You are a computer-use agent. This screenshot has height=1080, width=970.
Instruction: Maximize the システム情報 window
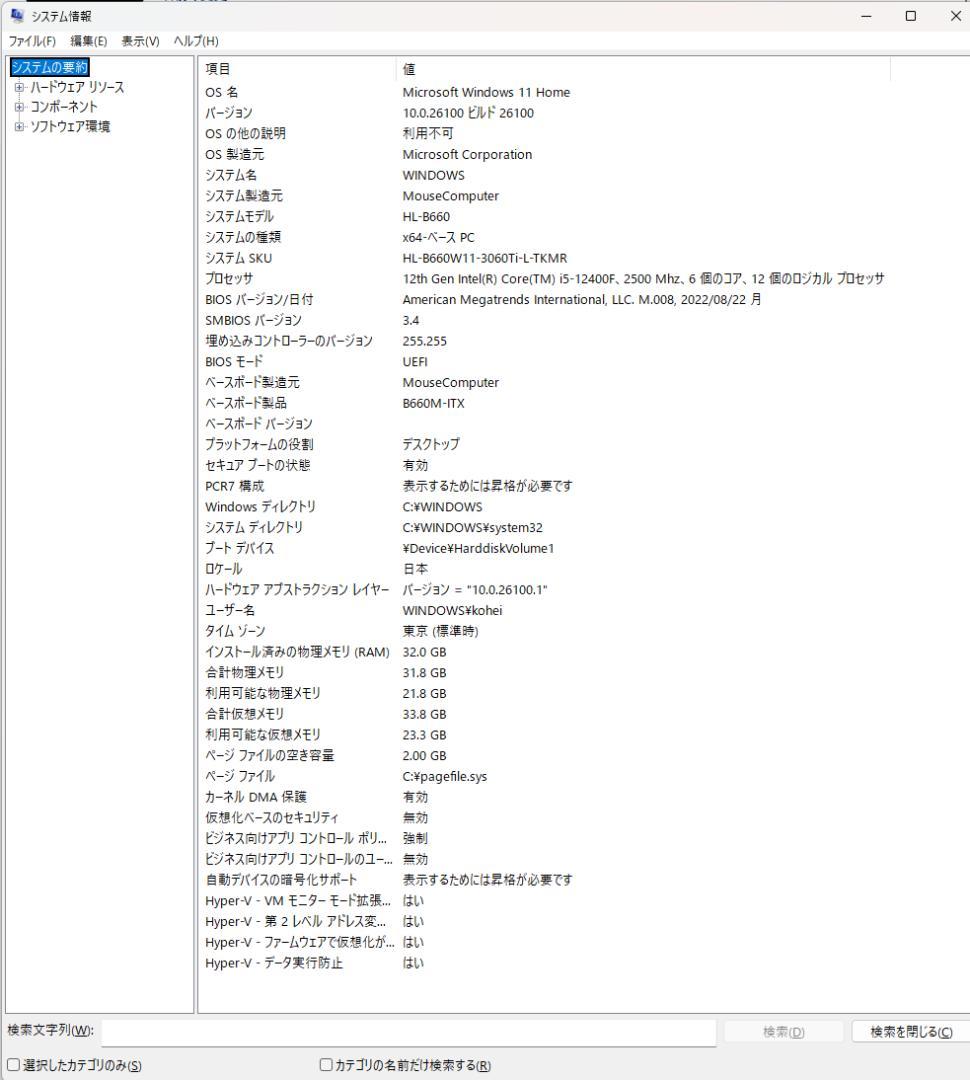[x=911, y=16]
